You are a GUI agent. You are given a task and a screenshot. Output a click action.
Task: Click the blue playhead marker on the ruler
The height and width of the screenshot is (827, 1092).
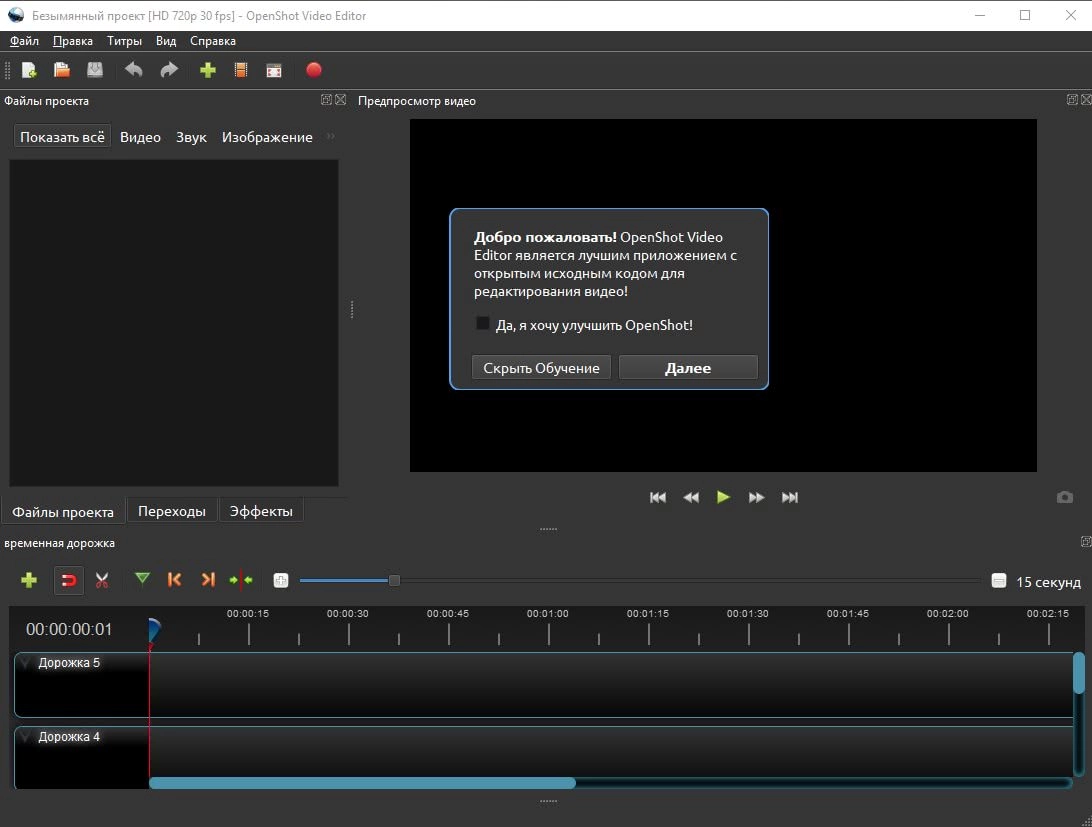[154, 631]
